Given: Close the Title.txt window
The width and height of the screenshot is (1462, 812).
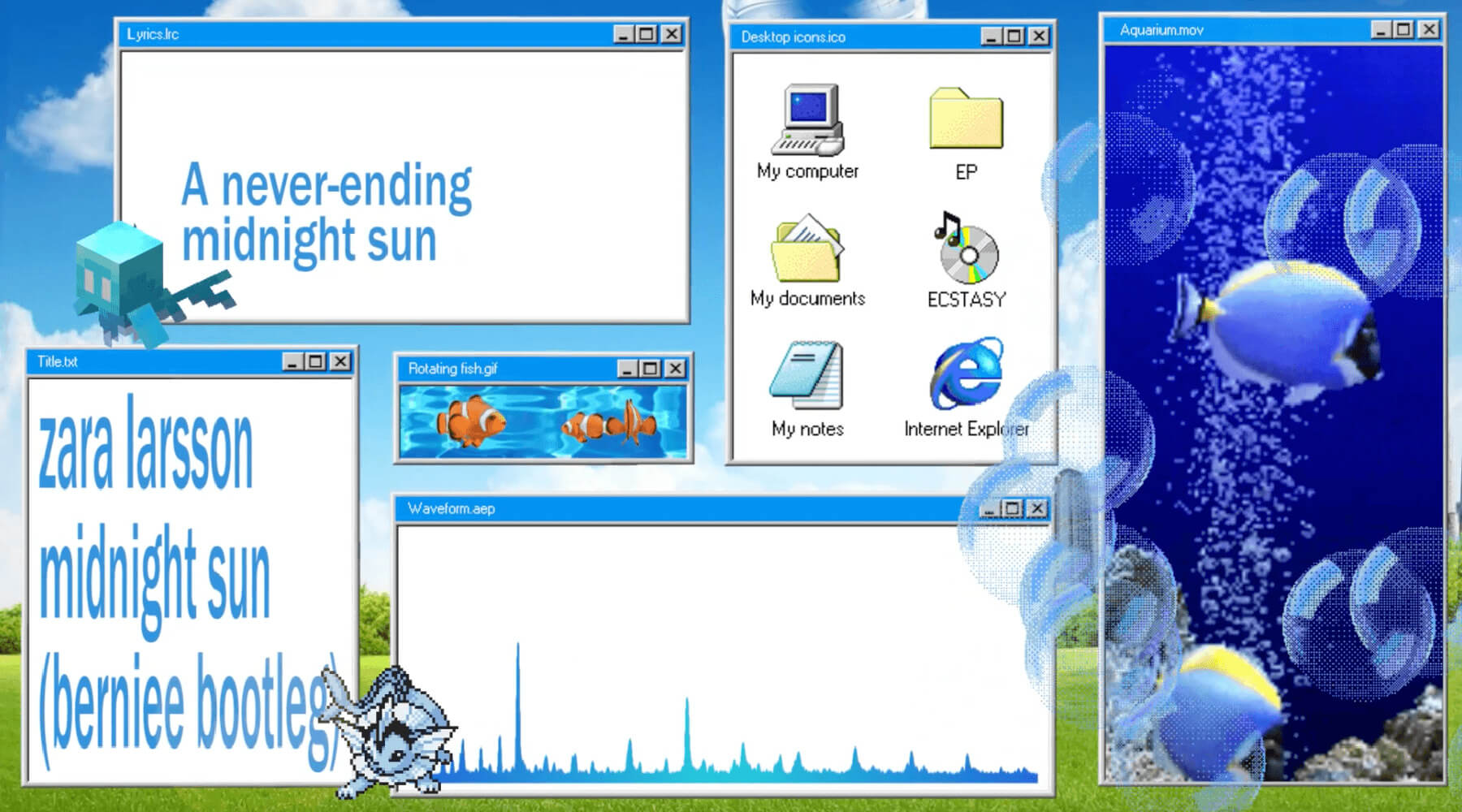Looking at the screenshot, I should point(340,361).
